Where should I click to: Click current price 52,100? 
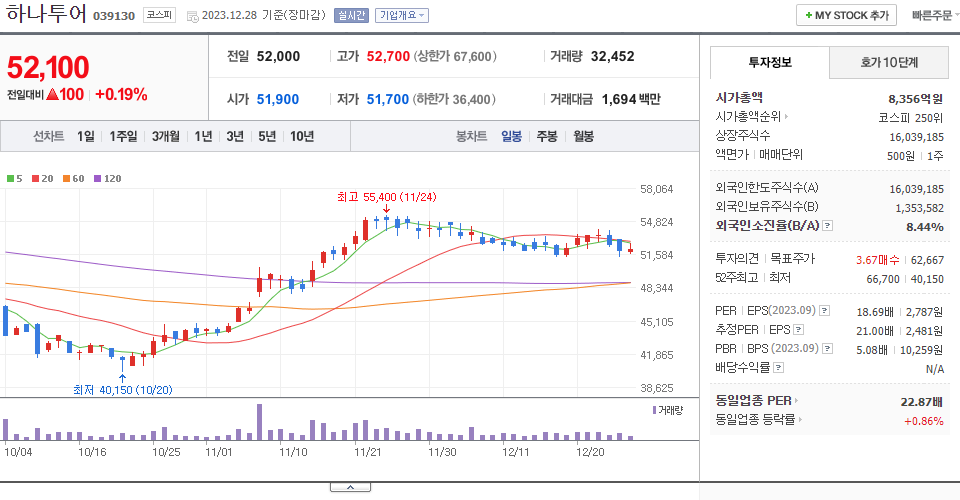point(48,67)
